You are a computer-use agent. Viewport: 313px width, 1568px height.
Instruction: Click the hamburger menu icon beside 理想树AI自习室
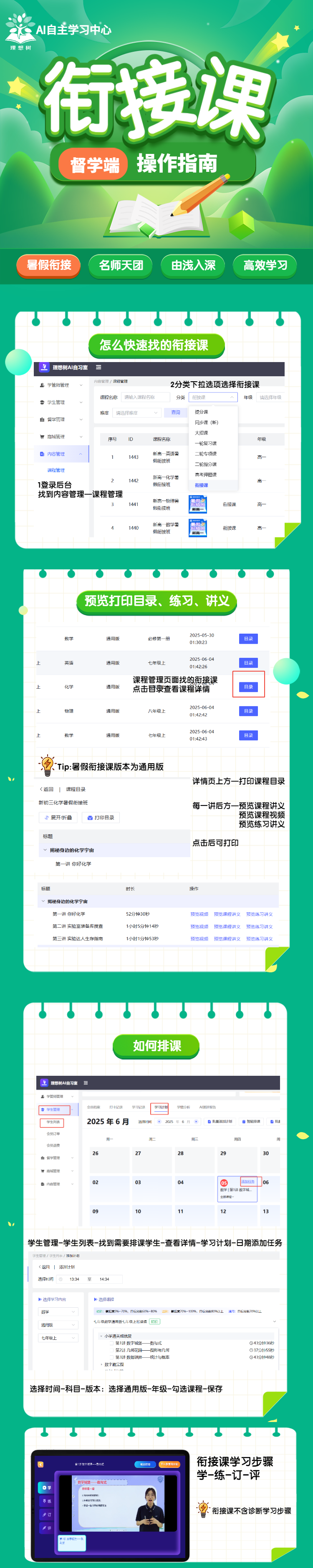98,367
